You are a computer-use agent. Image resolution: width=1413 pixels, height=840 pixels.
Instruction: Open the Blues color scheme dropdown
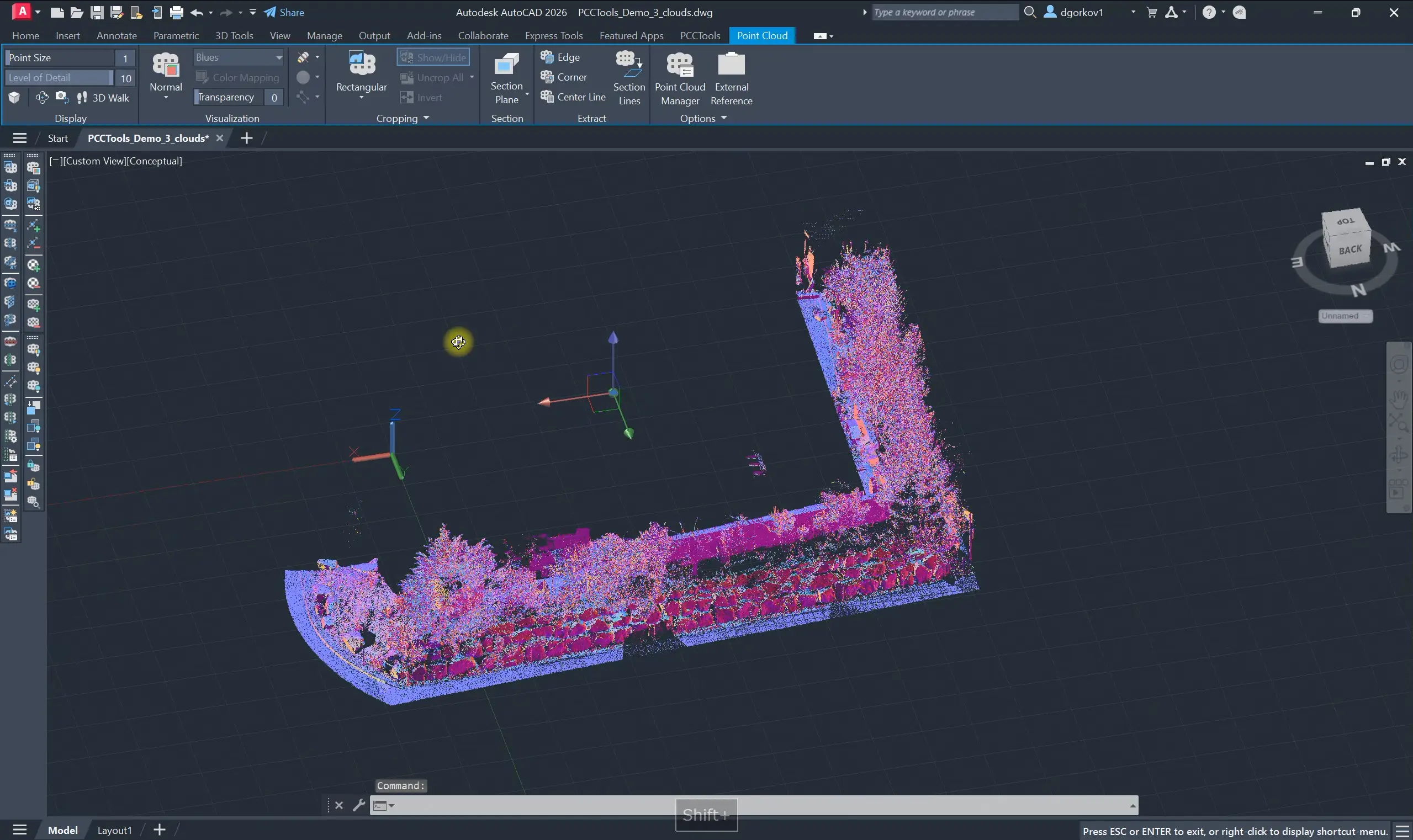(238, 57)
